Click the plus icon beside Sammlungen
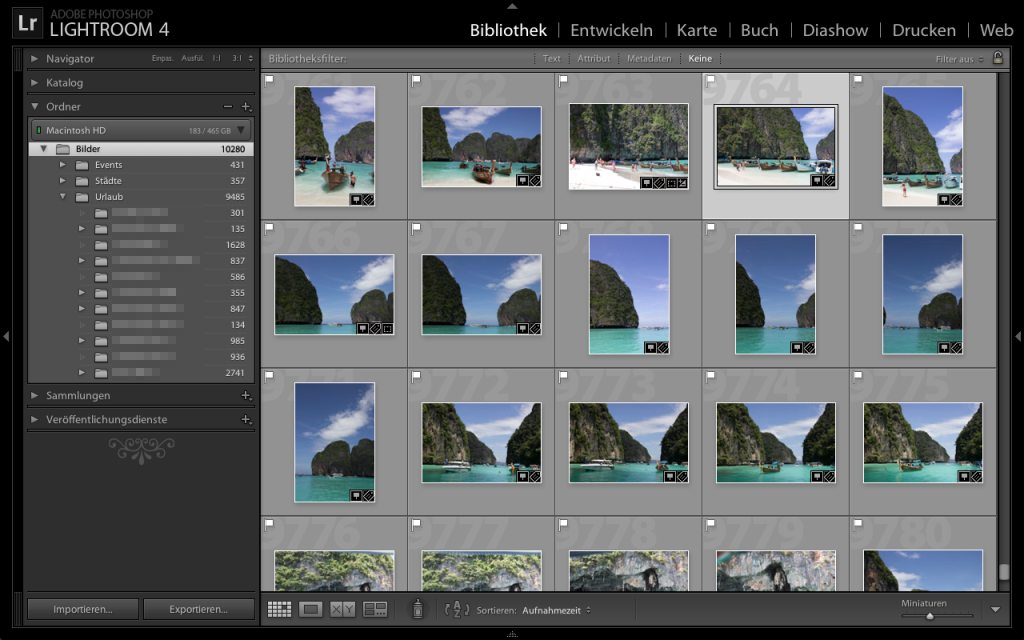 point(247,395)
